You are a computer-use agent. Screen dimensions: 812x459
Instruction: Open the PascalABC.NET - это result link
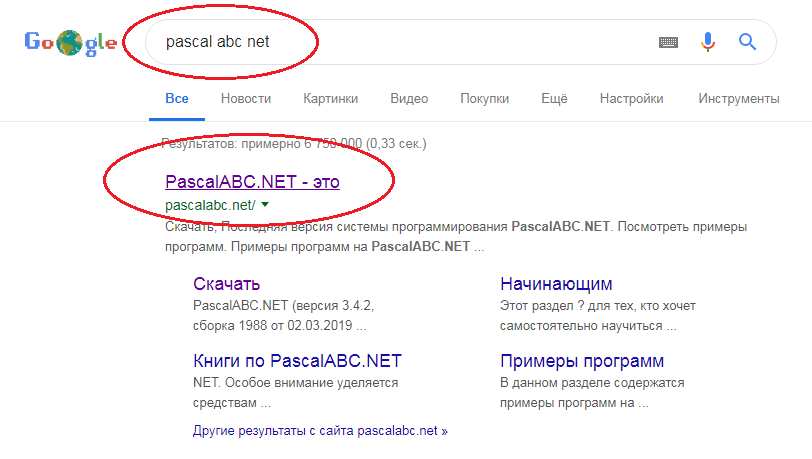pyautogui.click(x=252, y=182)
